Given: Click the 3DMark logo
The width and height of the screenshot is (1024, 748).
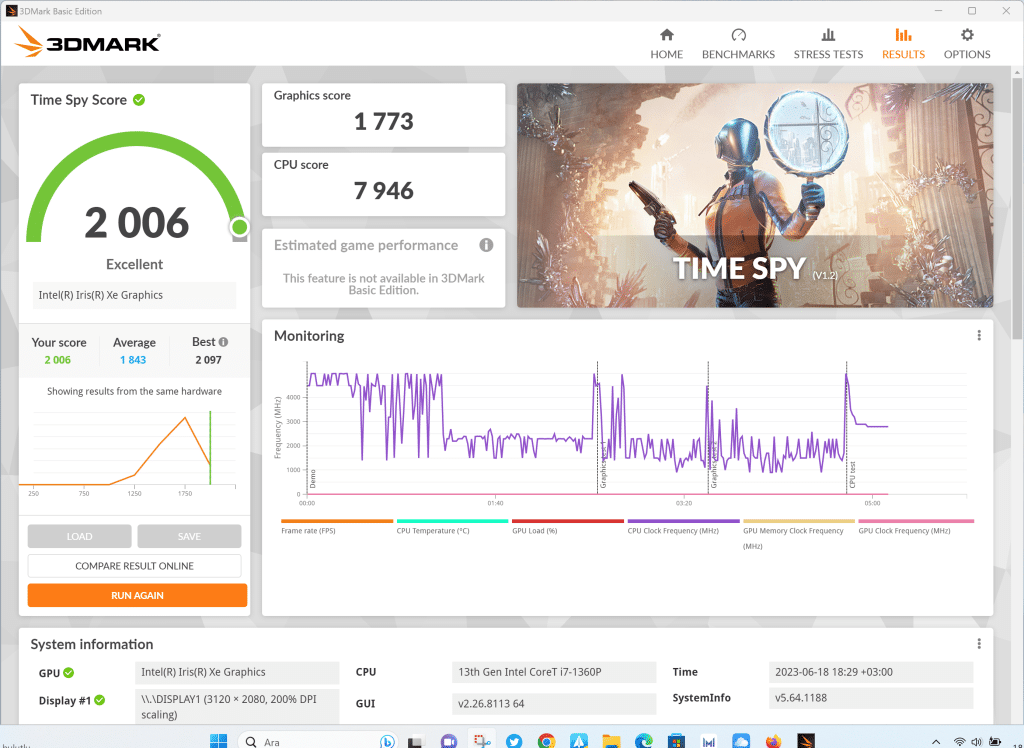Looking at the screenshot, I should 88,42.
